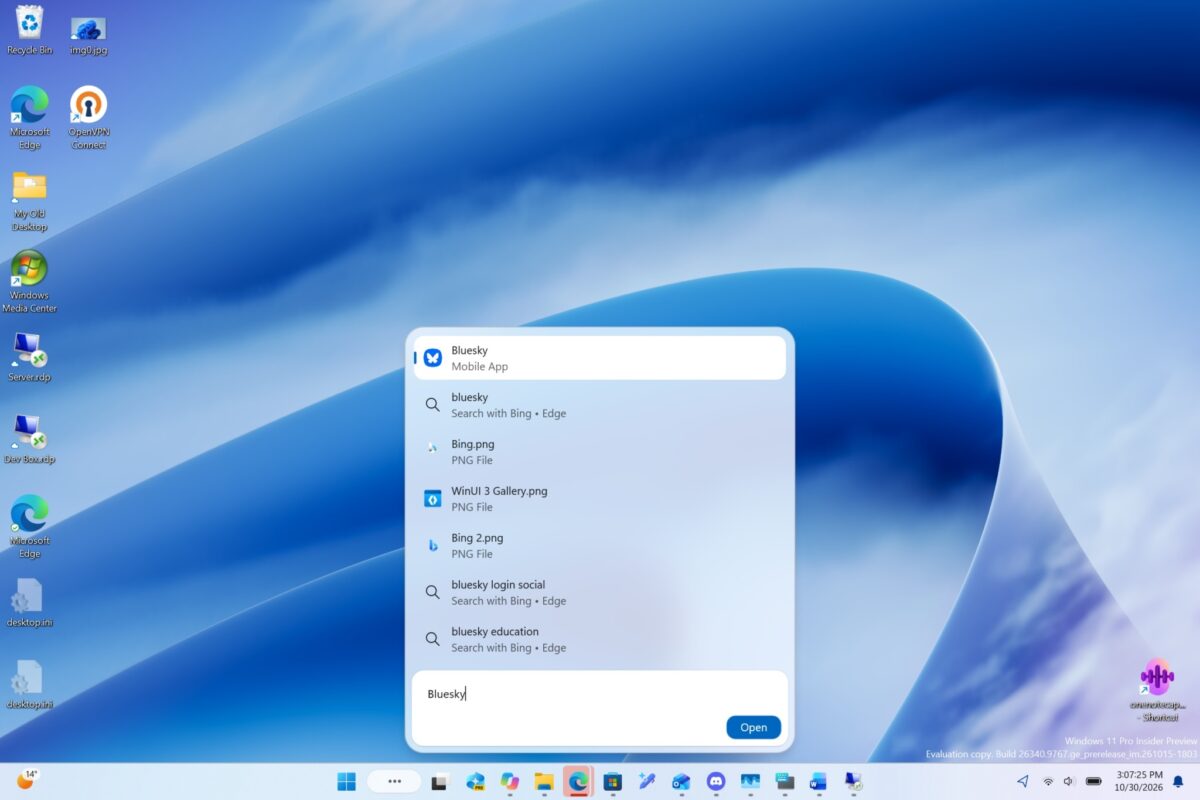Open Microsoft Store from the taskbar

pos(612,781)
